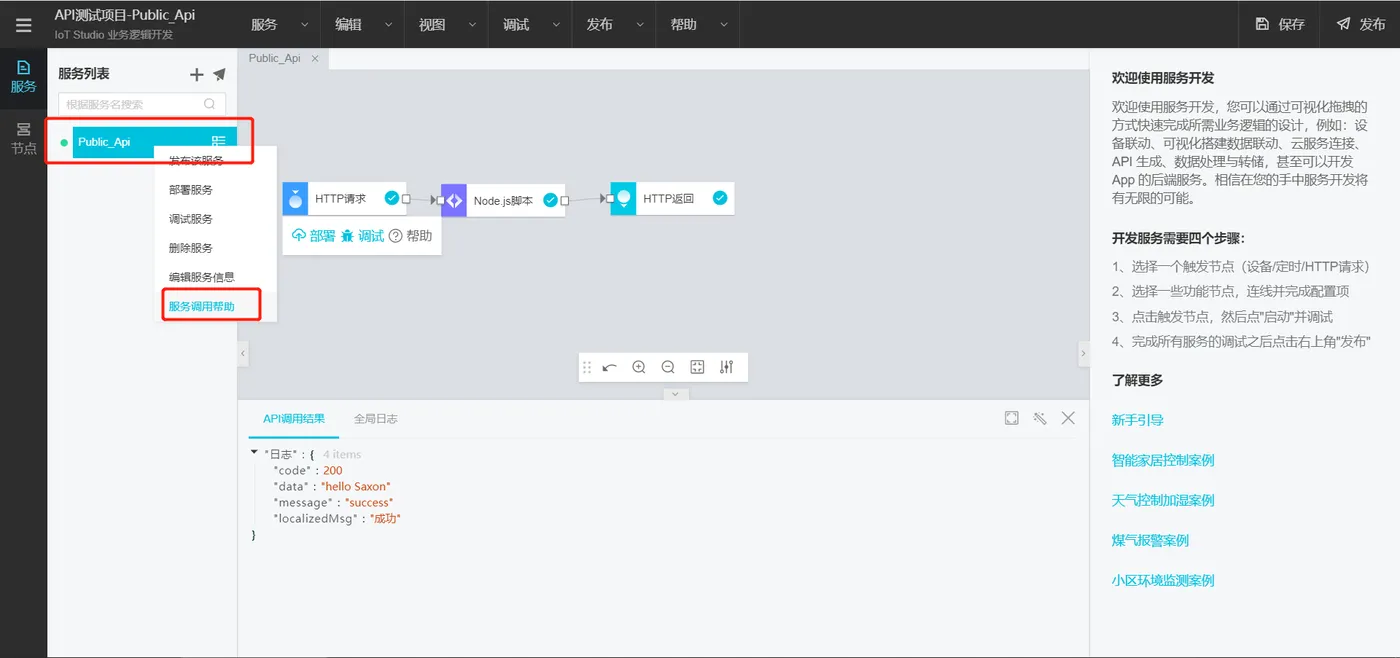
Task: Choose 服务调用帮助 from context menu
Action: [x=201, y=306]
